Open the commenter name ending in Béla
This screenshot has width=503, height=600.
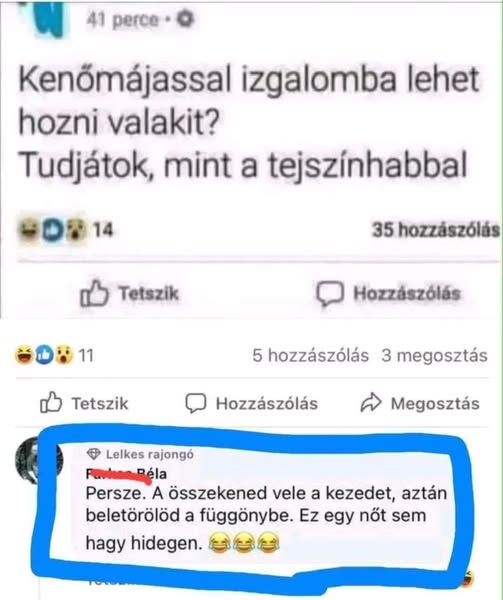[x=126, y=474]
